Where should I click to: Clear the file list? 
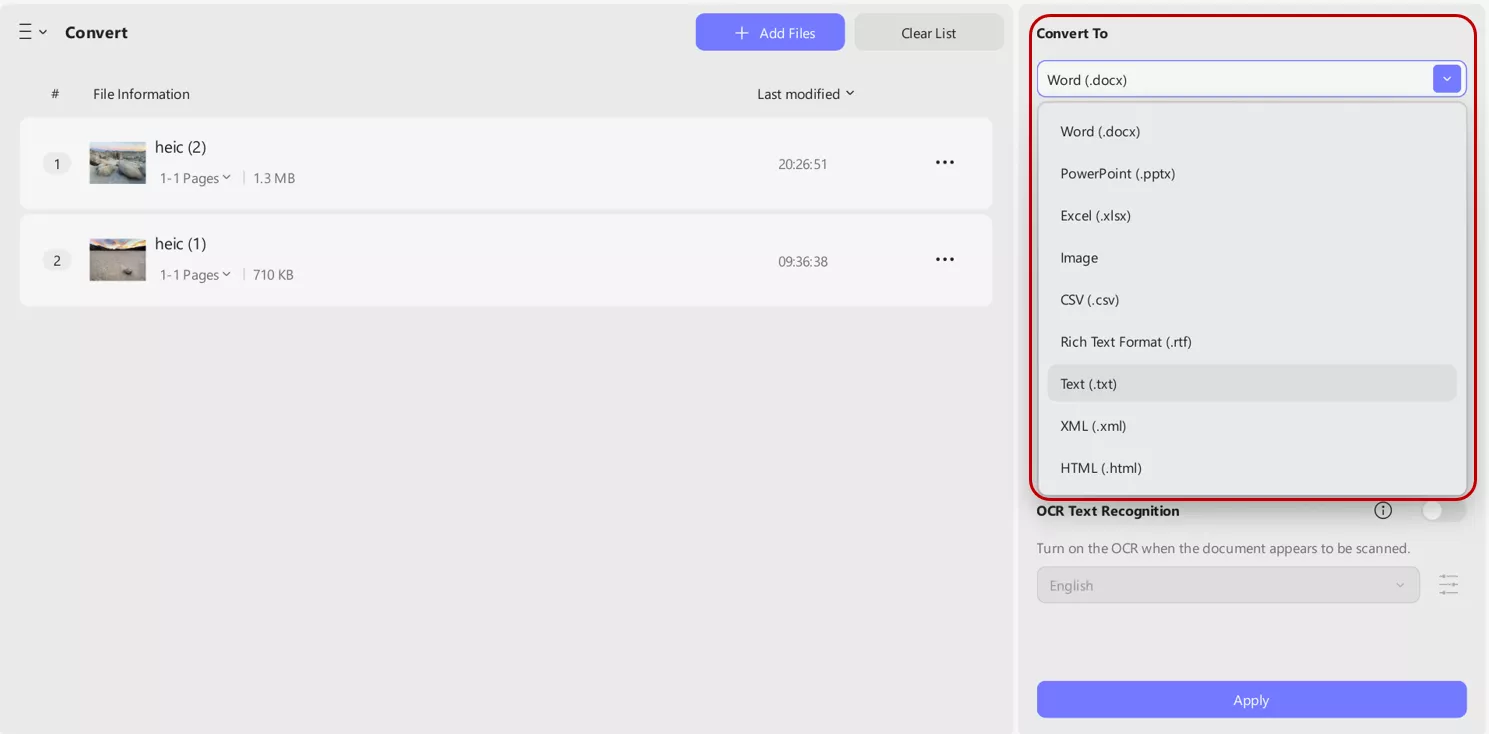pyautogui.click(x=928, y=32)
